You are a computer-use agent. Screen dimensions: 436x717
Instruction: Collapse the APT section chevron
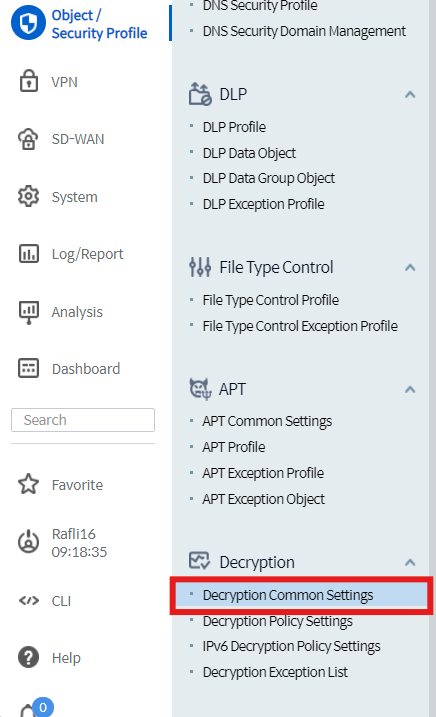coord(410,390)
